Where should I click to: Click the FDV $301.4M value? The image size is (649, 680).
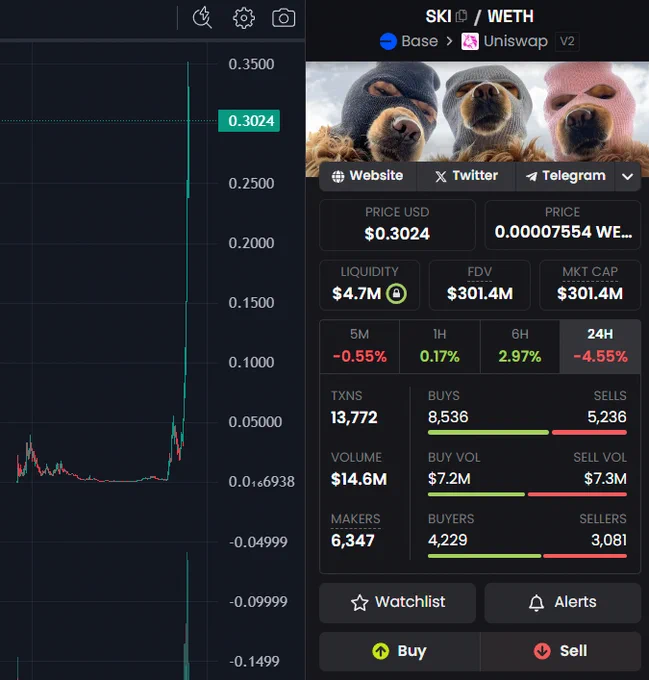479,294
